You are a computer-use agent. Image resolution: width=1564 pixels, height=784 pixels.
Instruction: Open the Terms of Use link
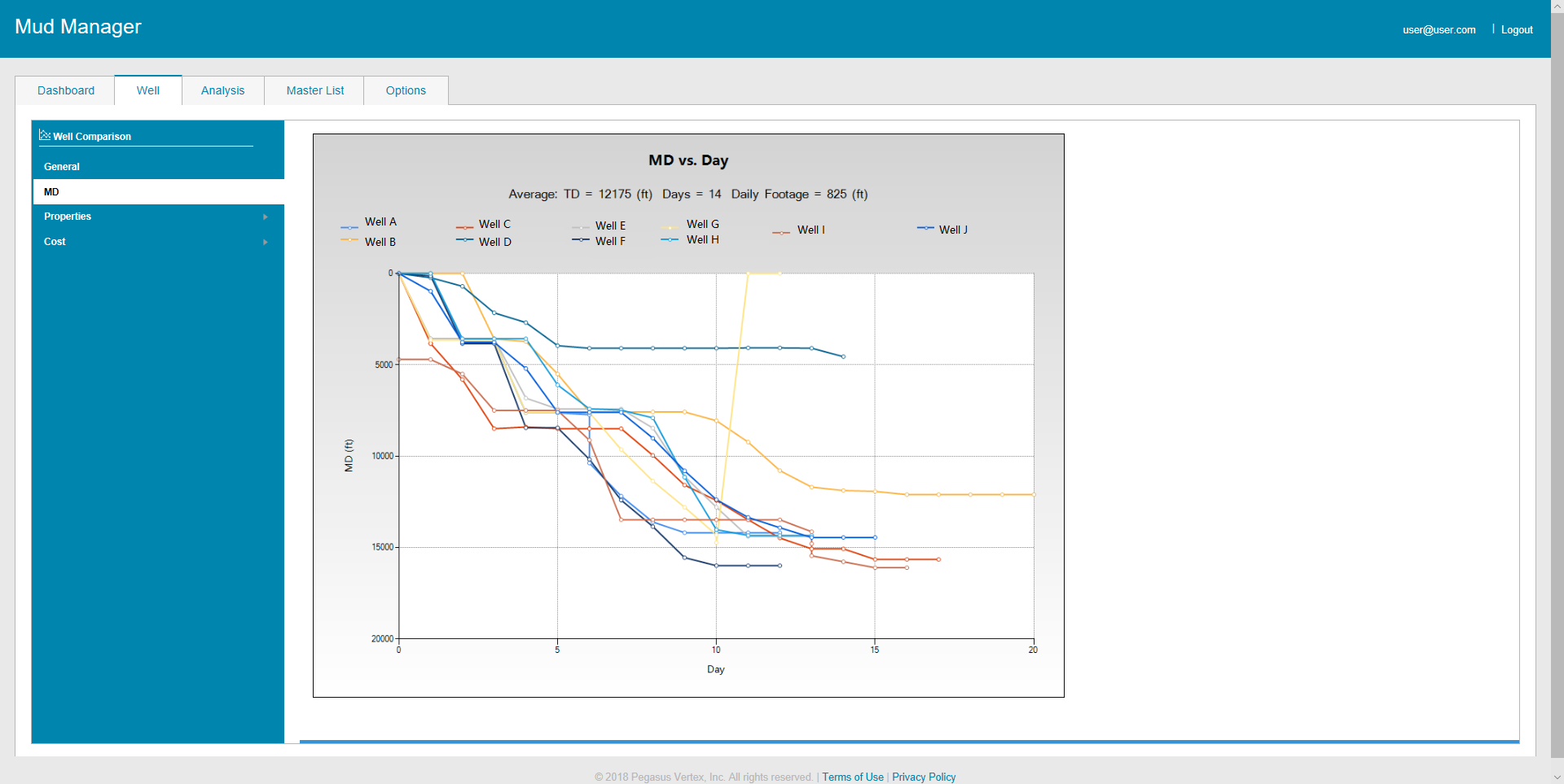point(852,777)
